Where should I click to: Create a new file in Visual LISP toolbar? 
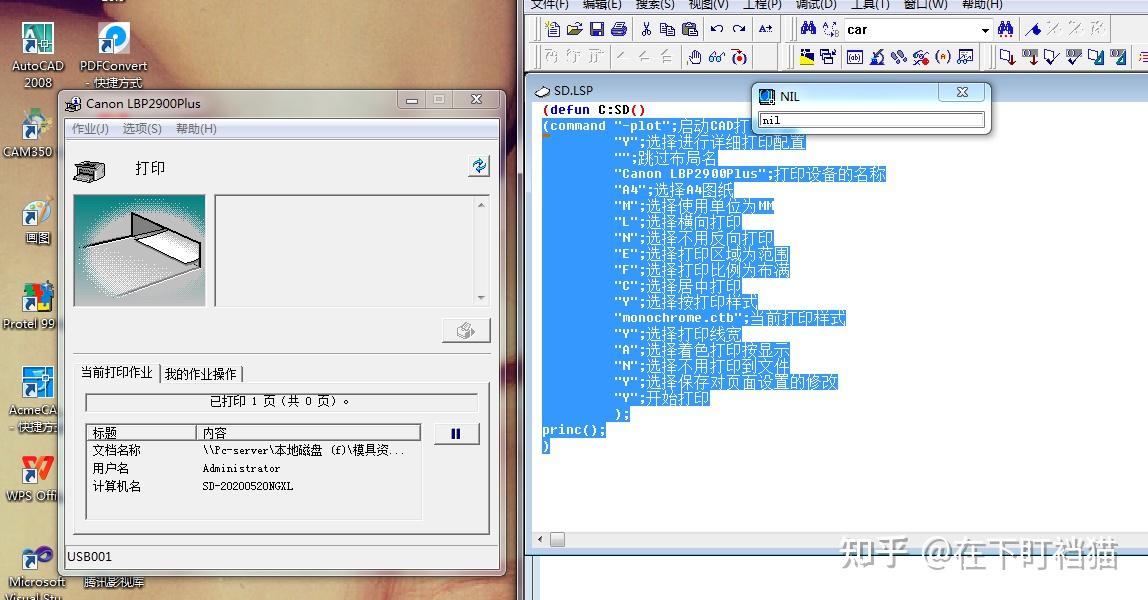[x=553, y=29]
